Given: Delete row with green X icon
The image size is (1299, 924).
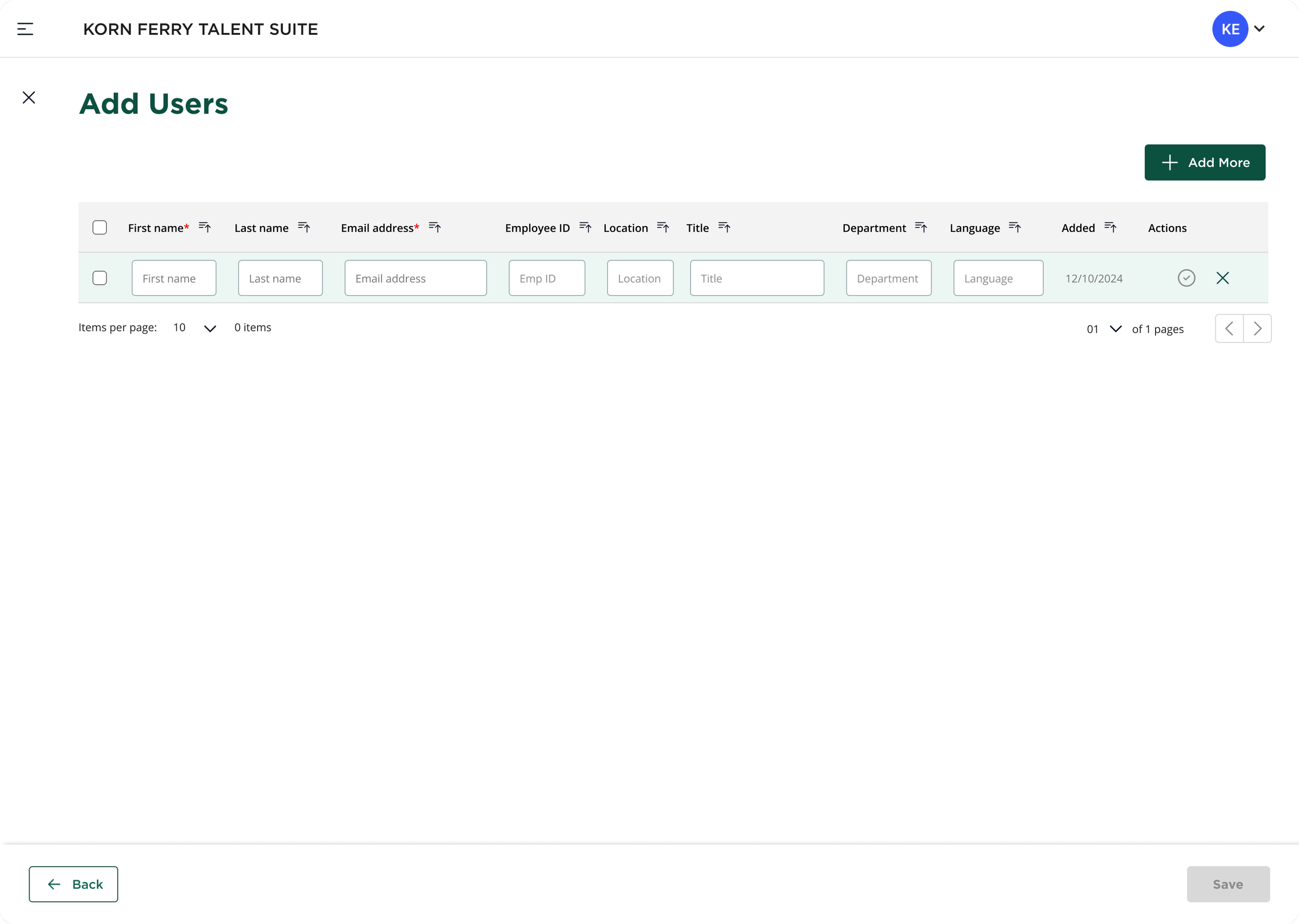Looking at the screenshot, I should tap(1222, 278).
